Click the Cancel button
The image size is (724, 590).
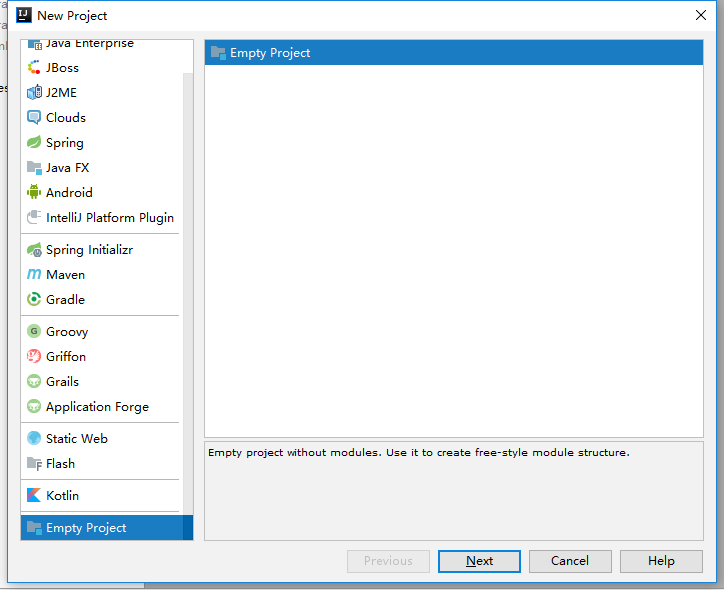click(570, 561)
